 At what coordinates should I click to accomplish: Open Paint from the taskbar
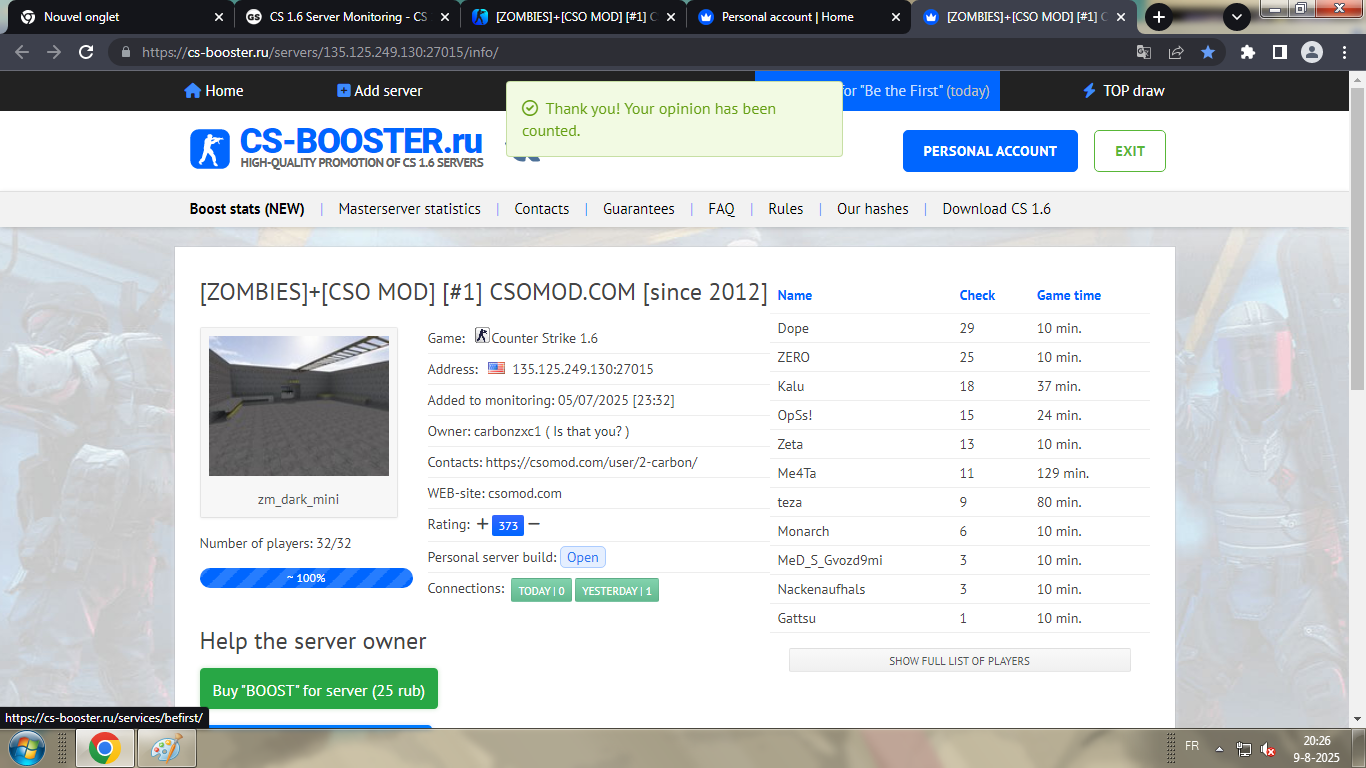click(166, 747)
